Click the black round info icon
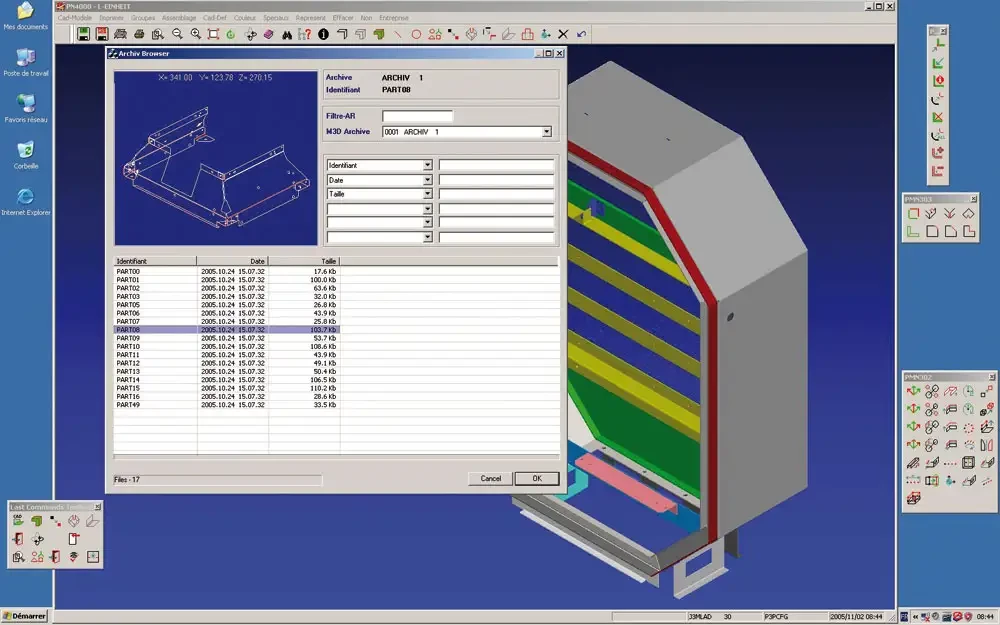 323,34
